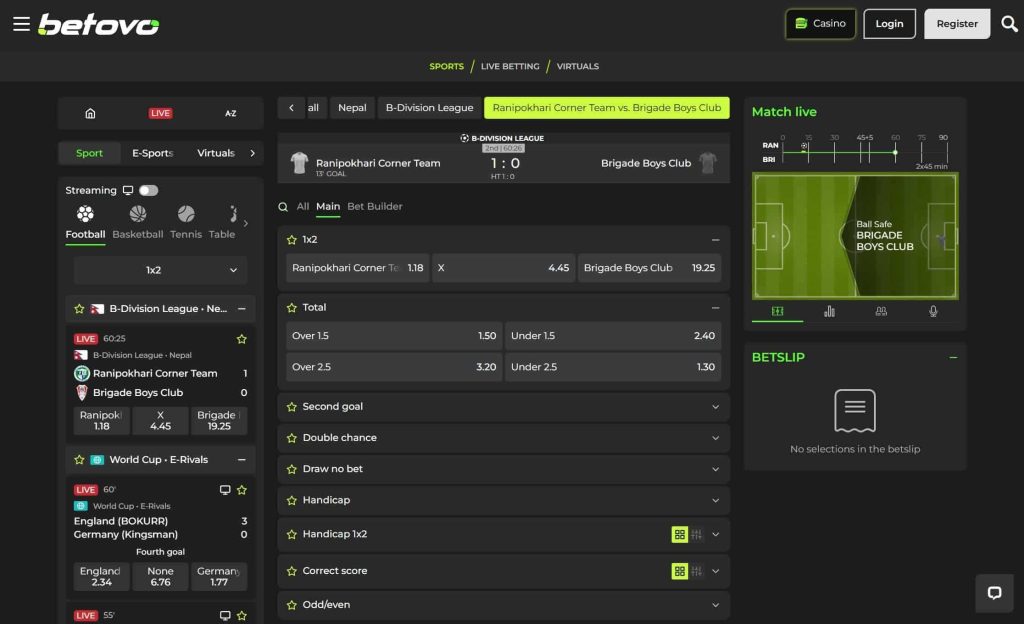Viewport: 1024px width, 624px height.
Task: Collapse the World Cup E-Rivals group
Action: pyautogui.click(x=242, y=460)
